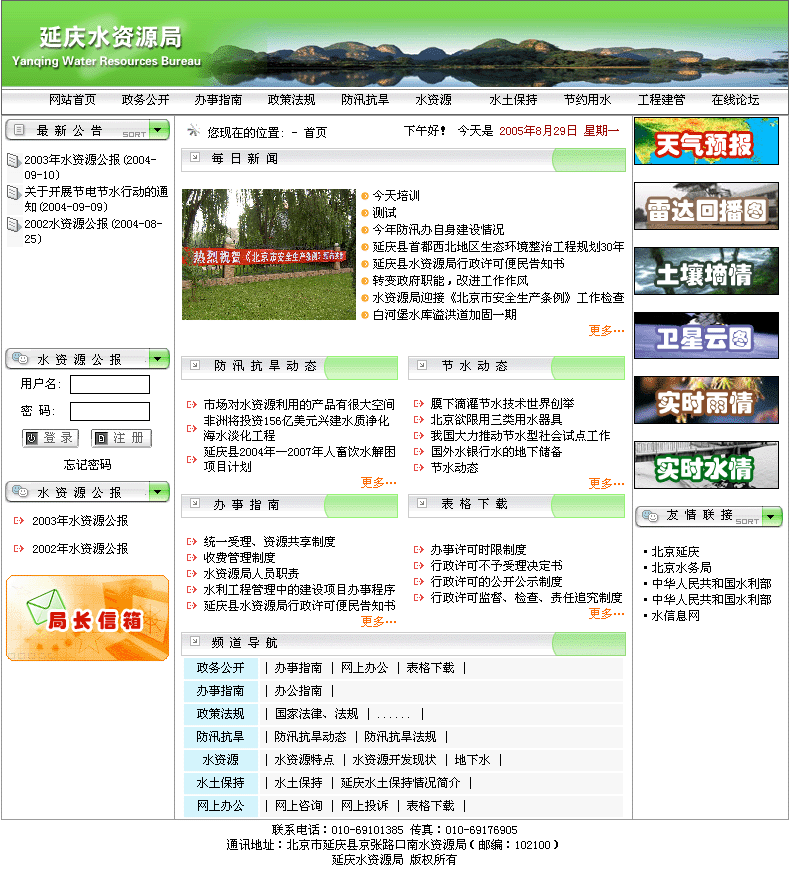Click 更多 under 每日新闻
Image resolution: width=790 pixels, height=871 pixels.
[x=607, y=331]
